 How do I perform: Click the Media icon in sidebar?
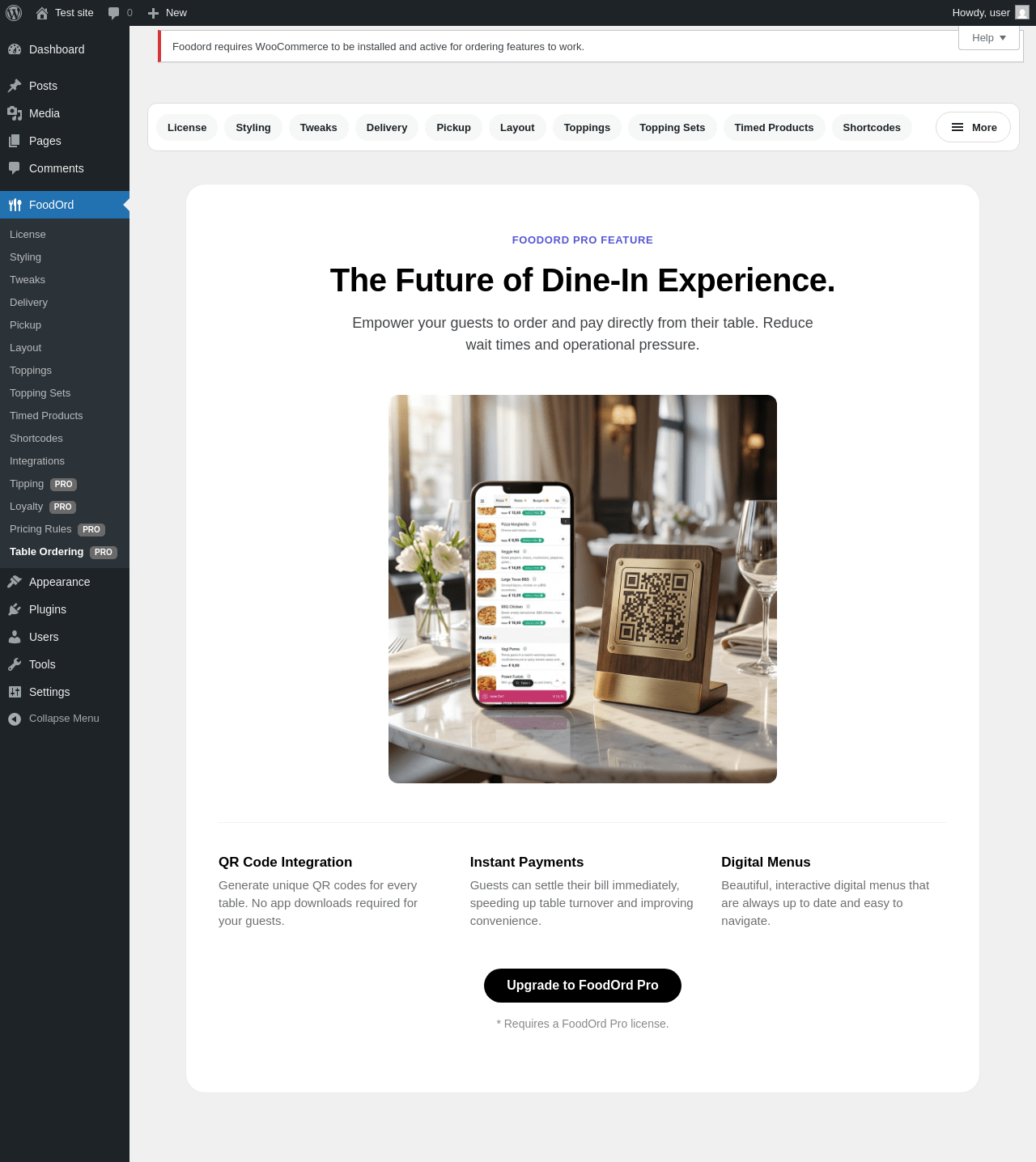(x=15, y=113)
